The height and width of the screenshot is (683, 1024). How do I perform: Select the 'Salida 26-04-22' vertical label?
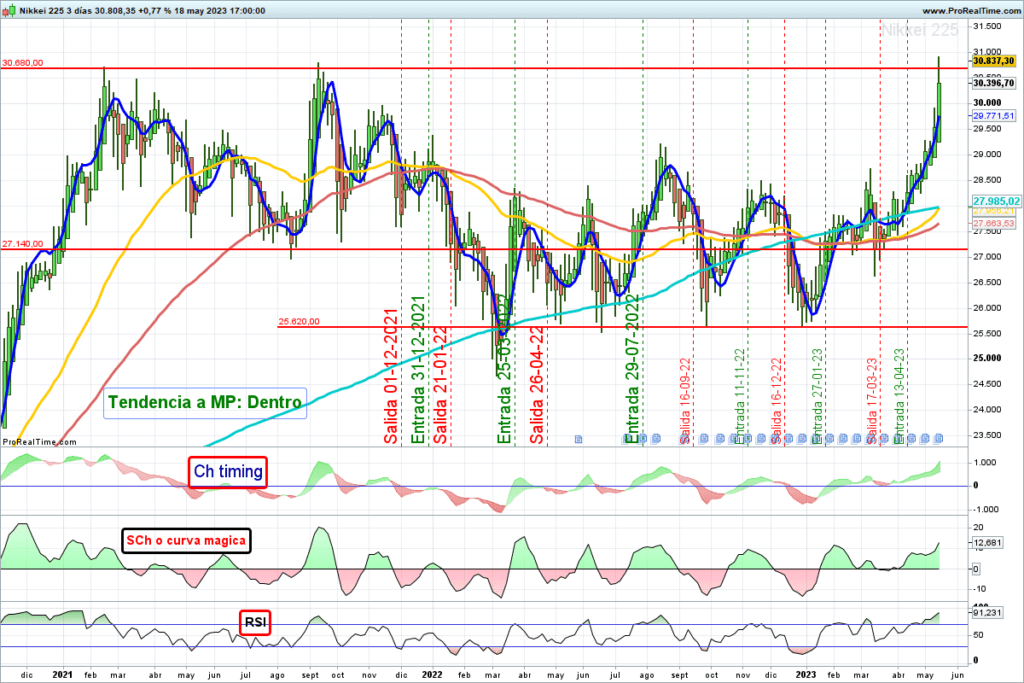(537, 385)
